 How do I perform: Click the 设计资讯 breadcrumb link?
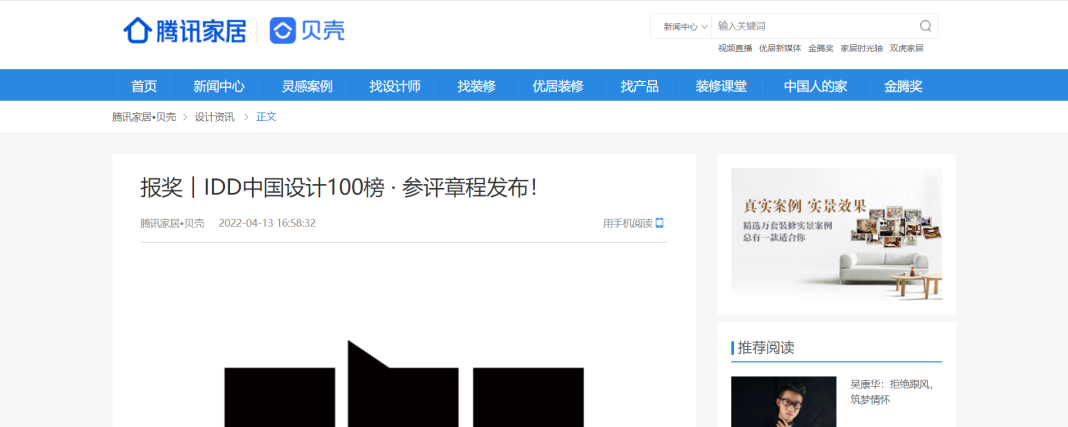pyautogui.click(x=215, y=117)
